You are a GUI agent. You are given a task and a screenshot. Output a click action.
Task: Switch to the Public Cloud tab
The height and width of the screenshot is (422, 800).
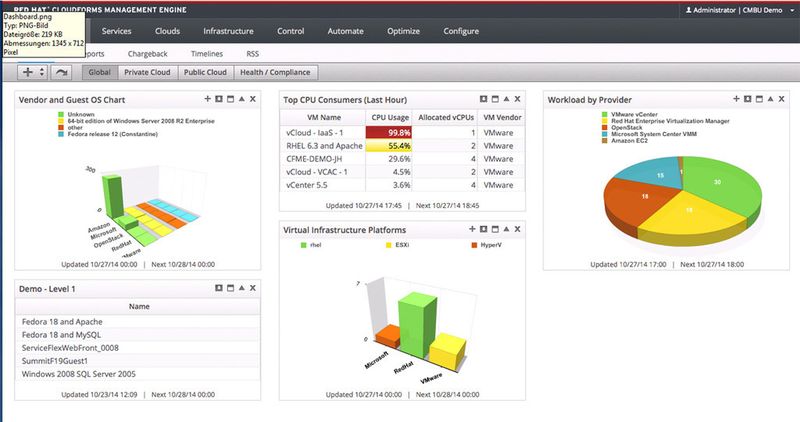205,72
